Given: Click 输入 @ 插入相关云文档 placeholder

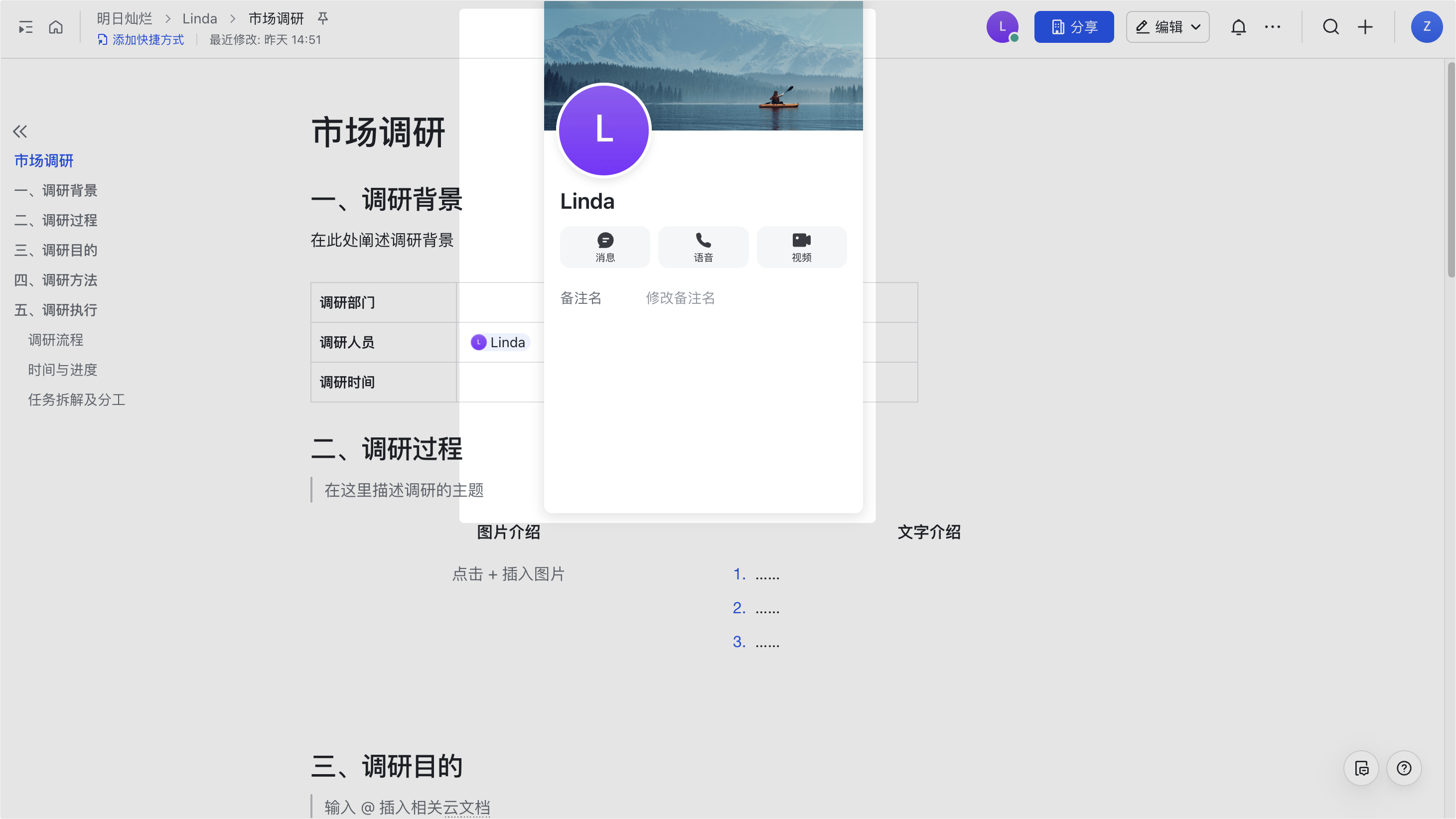Looking at the screenshot, I should pyautogui.click(x=407, y=808).
